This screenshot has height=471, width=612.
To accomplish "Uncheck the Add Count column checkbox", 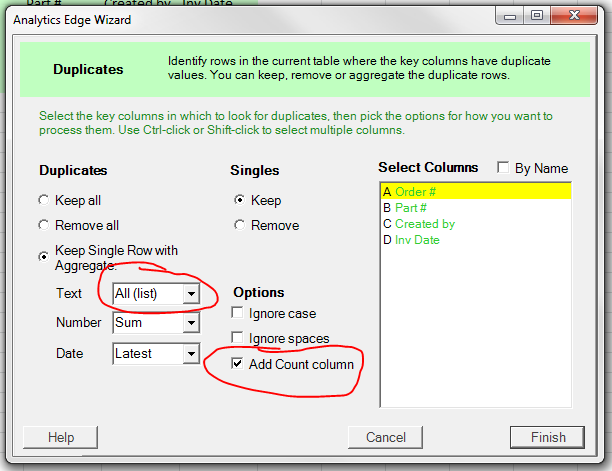I will 238,364.
